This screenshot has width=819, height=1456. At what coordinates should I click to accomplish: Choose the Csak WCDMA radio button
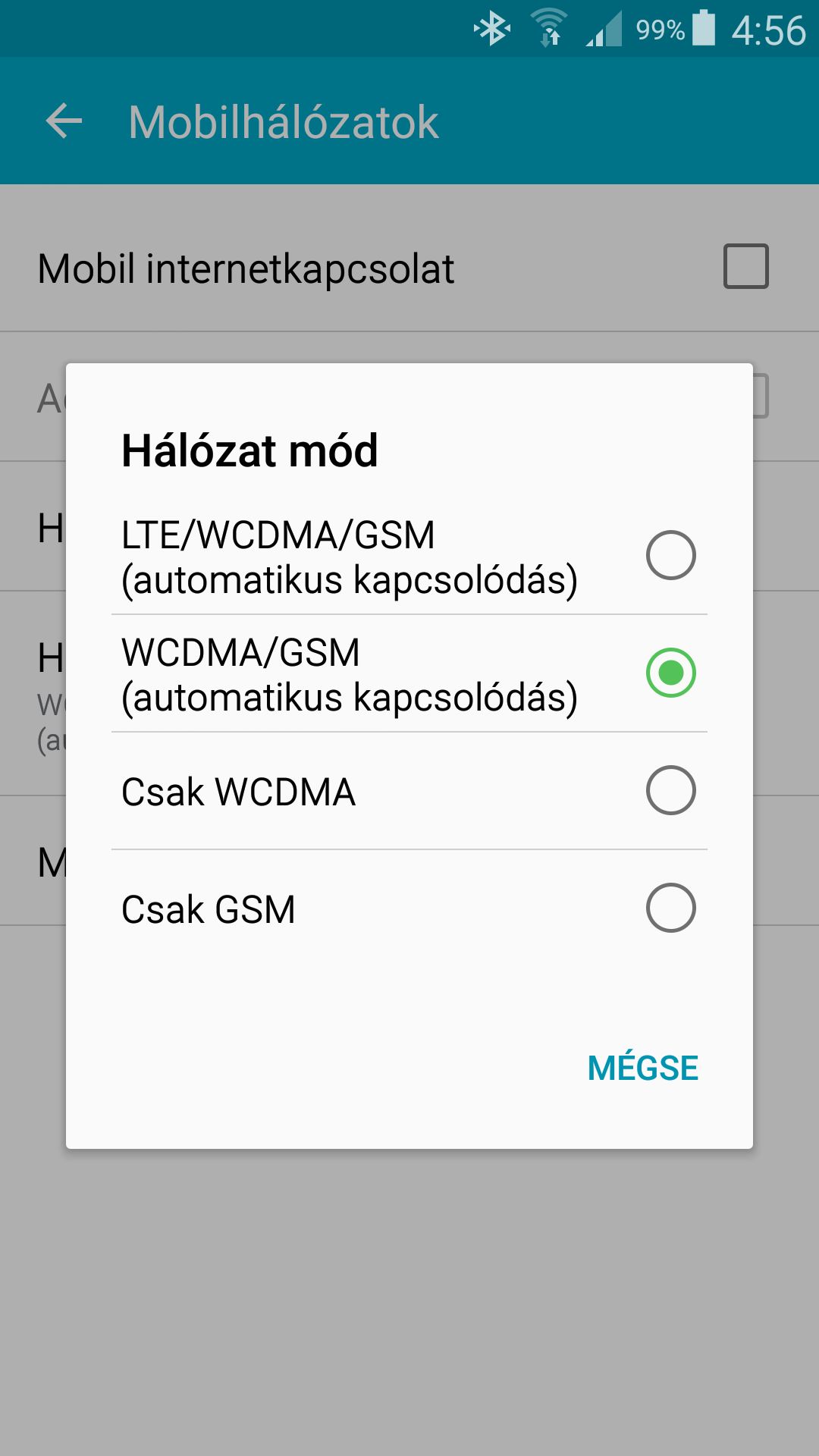click(671, 790)
